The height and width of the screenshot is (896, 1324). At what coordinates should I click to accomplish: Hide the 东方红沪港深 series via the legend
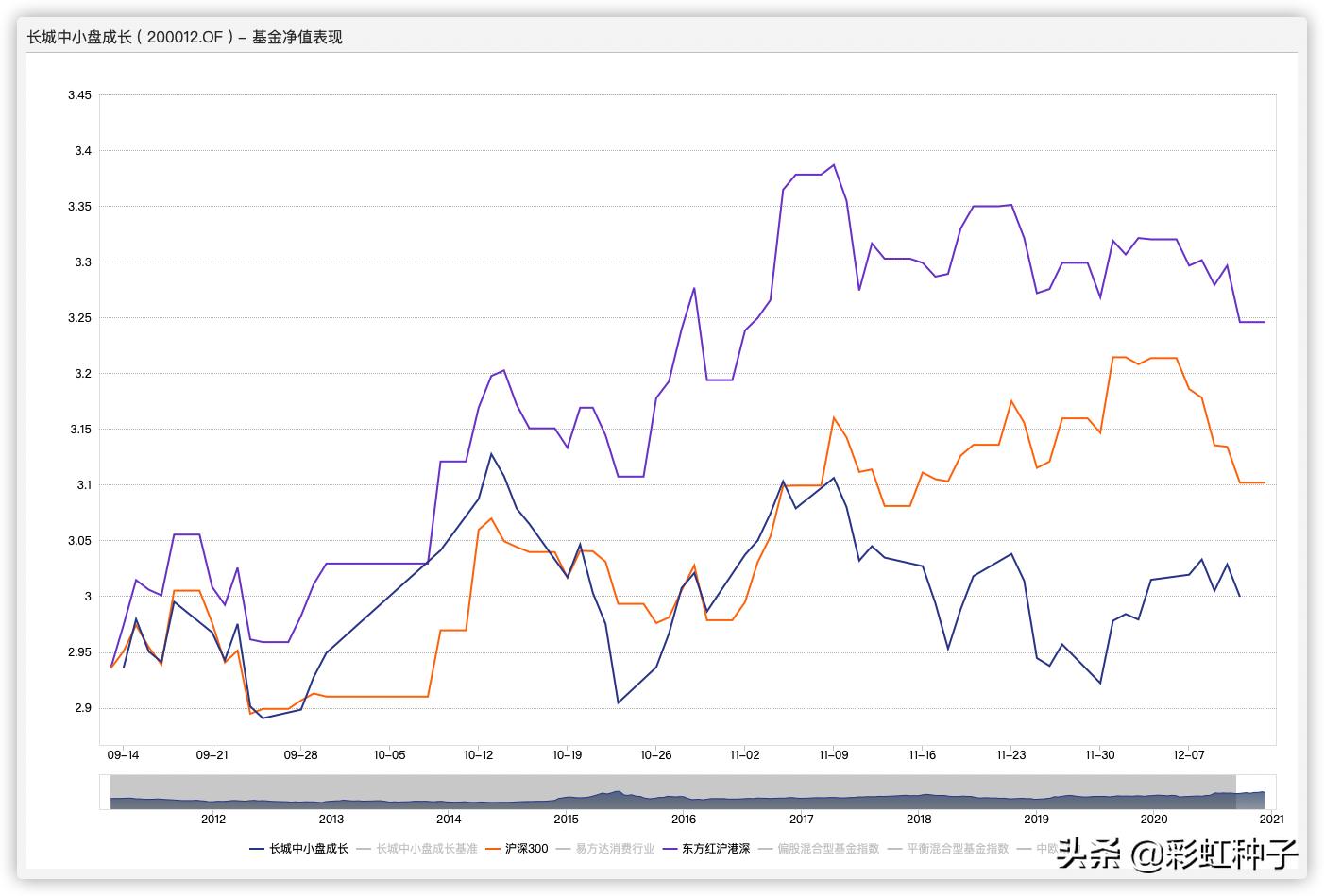pos(705,849)
